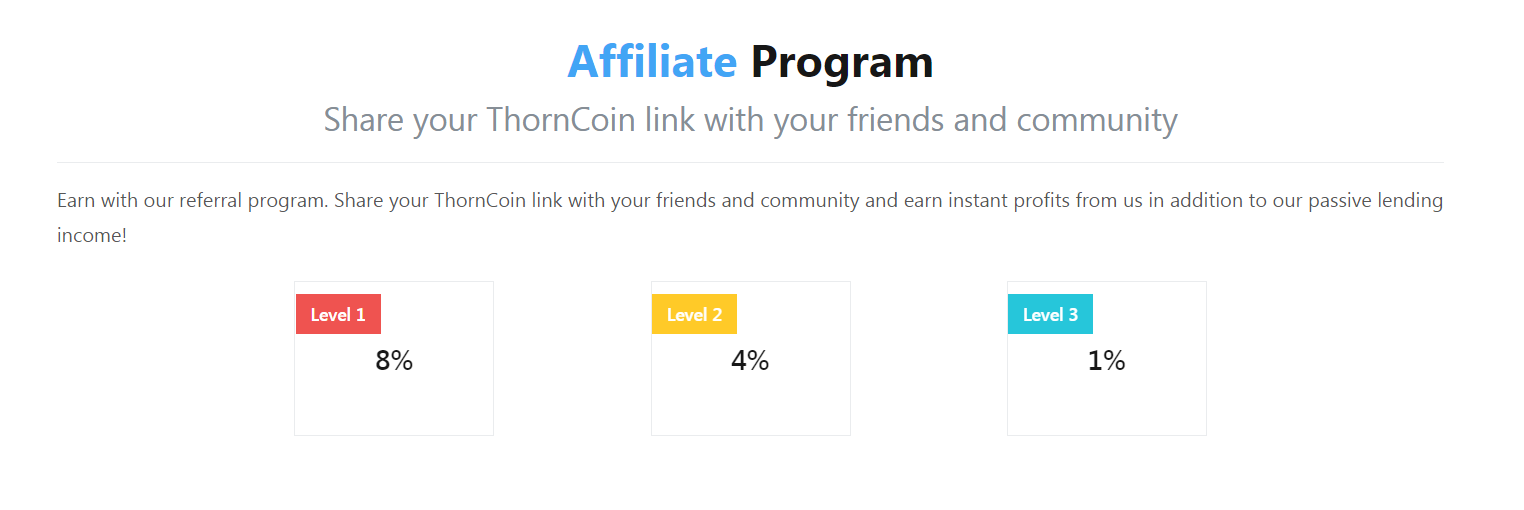Viewport: 1524px width, 510px height.
Task: Click the referral program description paragraph
Action: coord(750,218)
